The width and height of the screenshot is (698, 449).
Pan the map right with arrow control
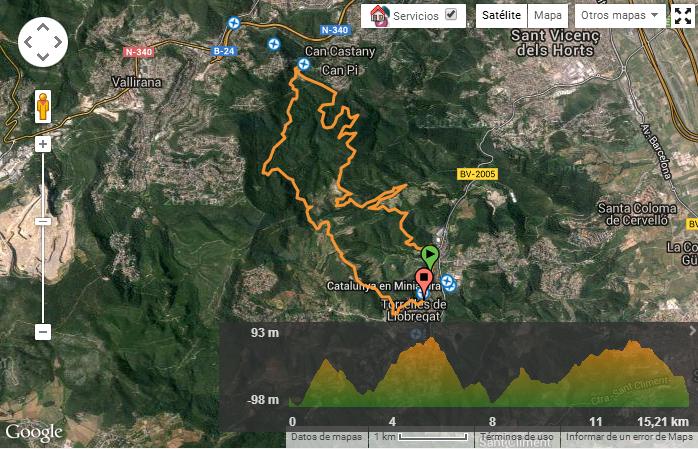point(58,42)
